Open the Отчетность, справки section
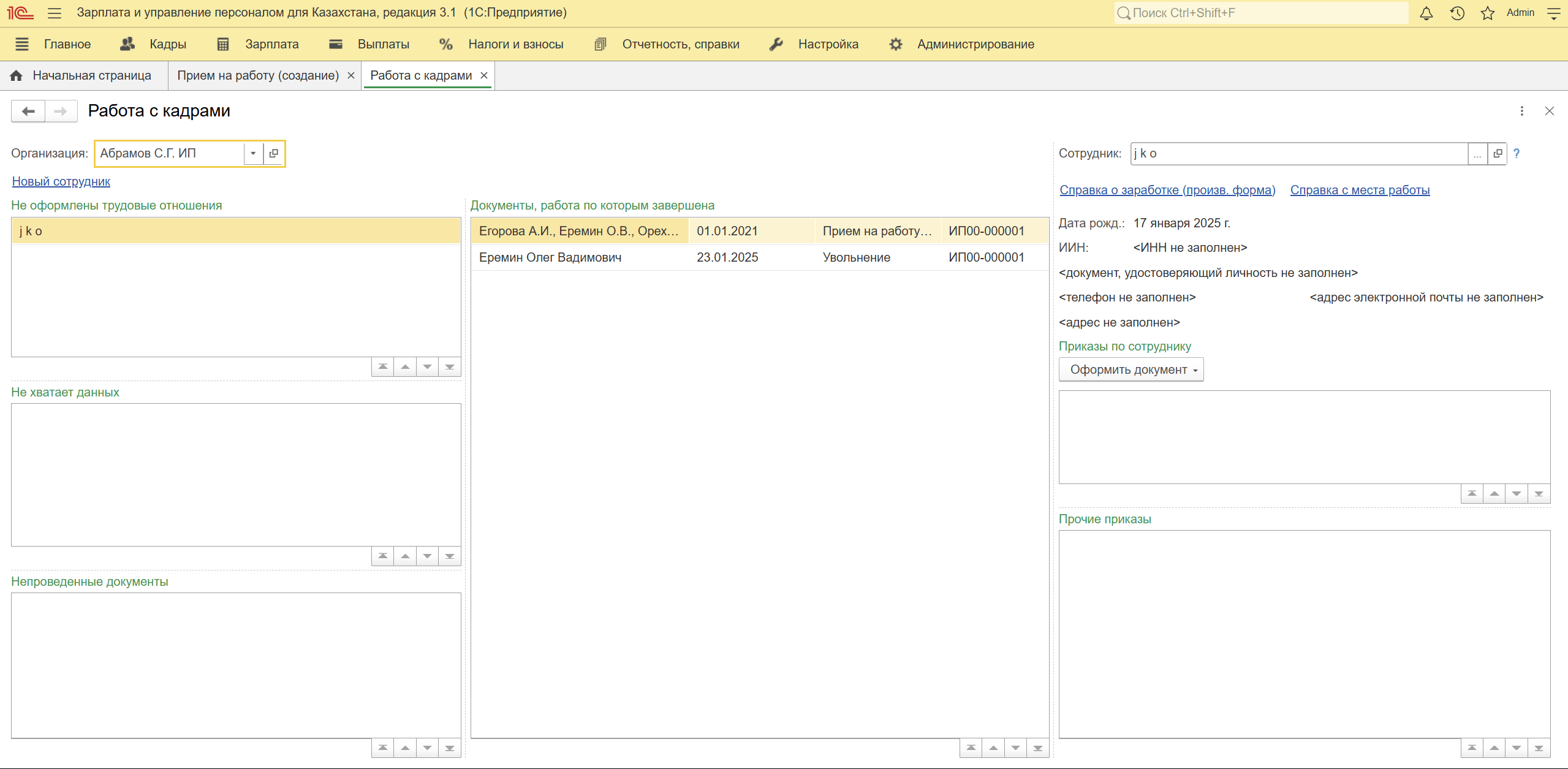The image size is (1568, 769). (681, 44)
